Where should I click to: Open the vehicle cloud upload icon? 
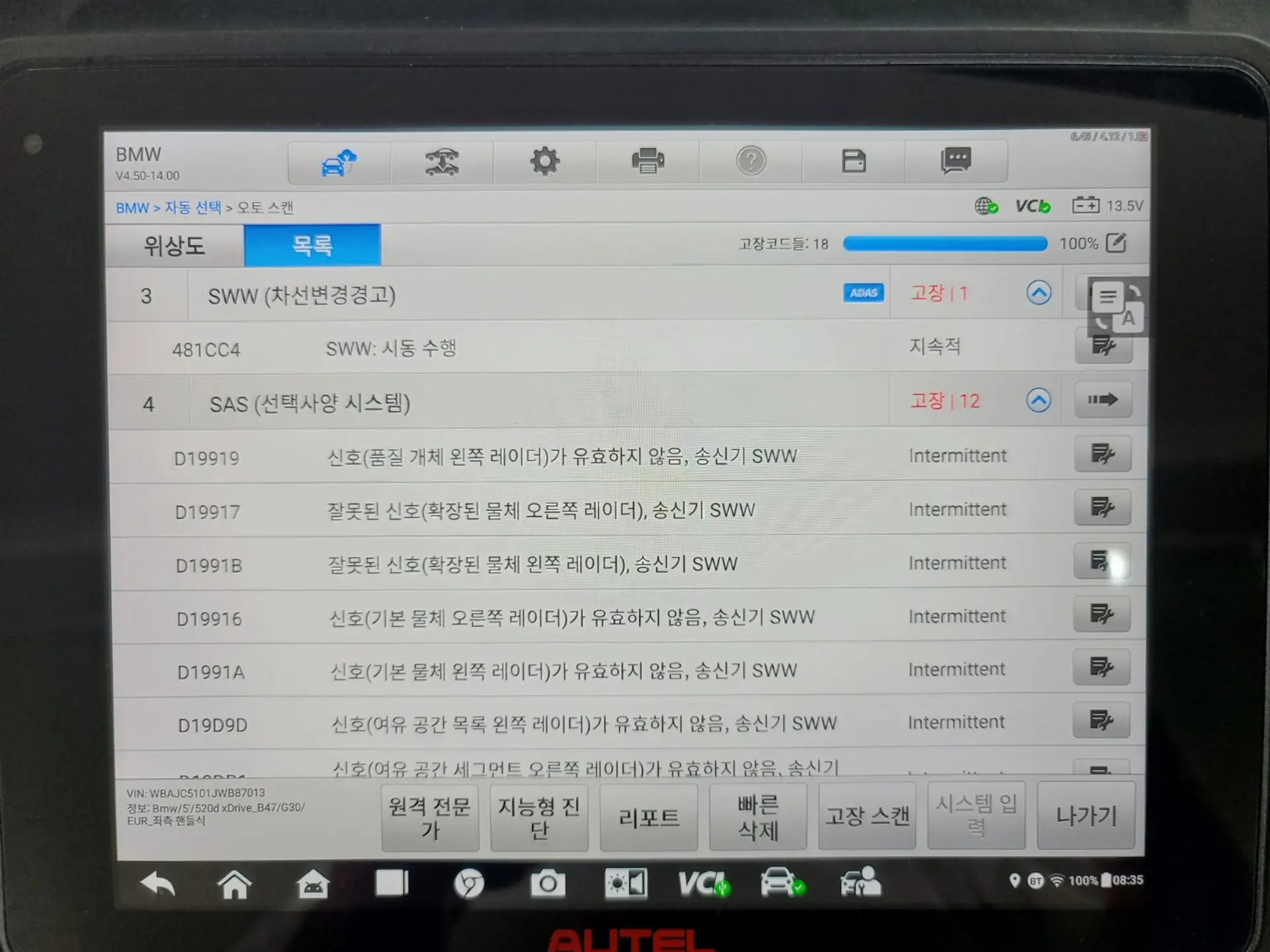tap(339, 162)
